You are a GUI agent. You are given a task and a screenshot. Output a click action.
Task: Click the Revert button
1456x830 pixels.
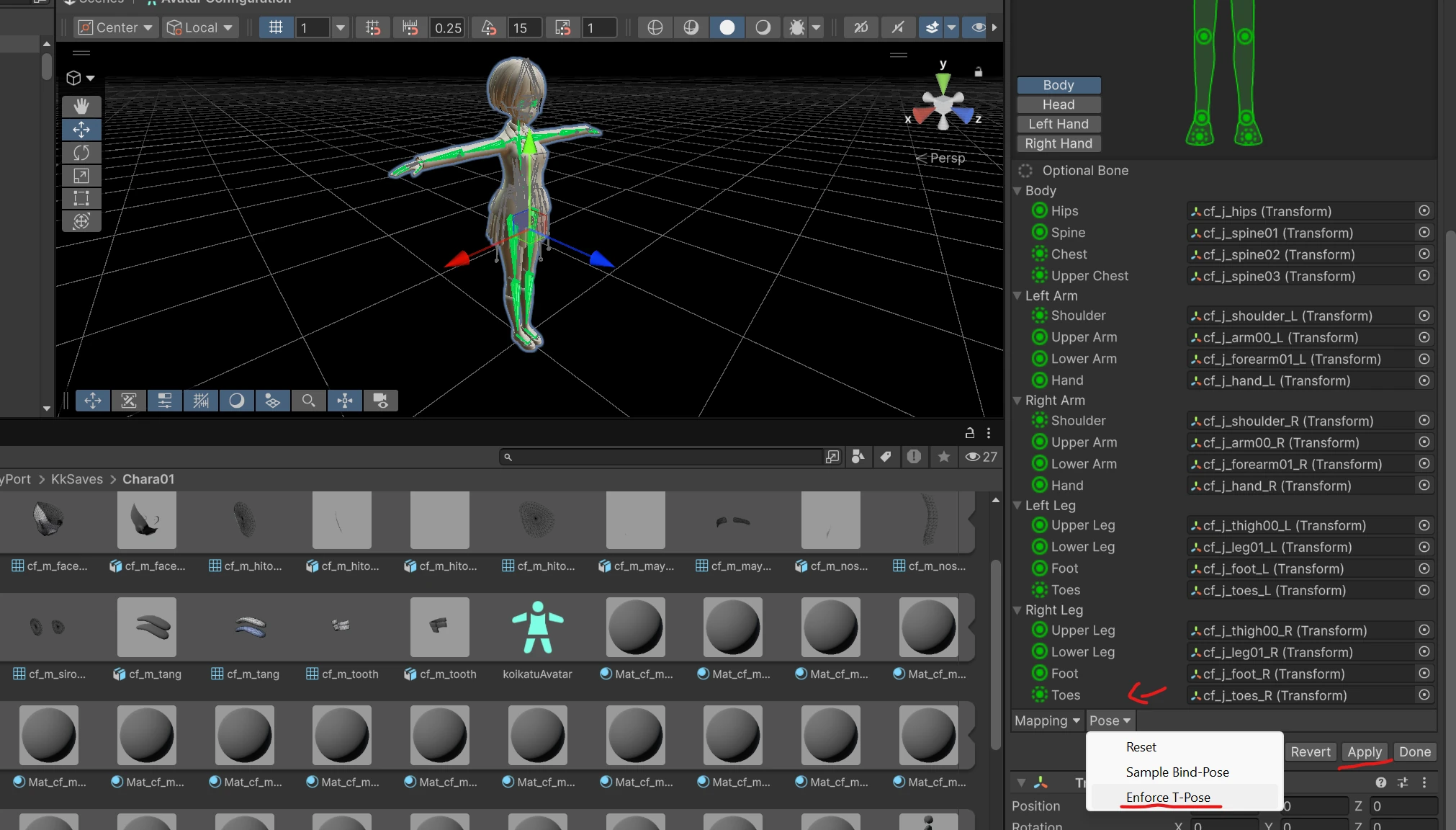click(x=1310, y=751)
